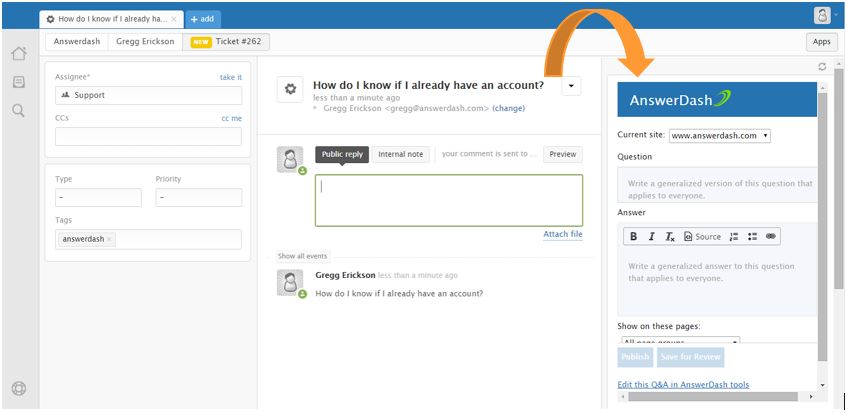Click into the reply comment box
The height and width of the screenshot is (413, 846).
pyautogui.click(x=449, y=200)
